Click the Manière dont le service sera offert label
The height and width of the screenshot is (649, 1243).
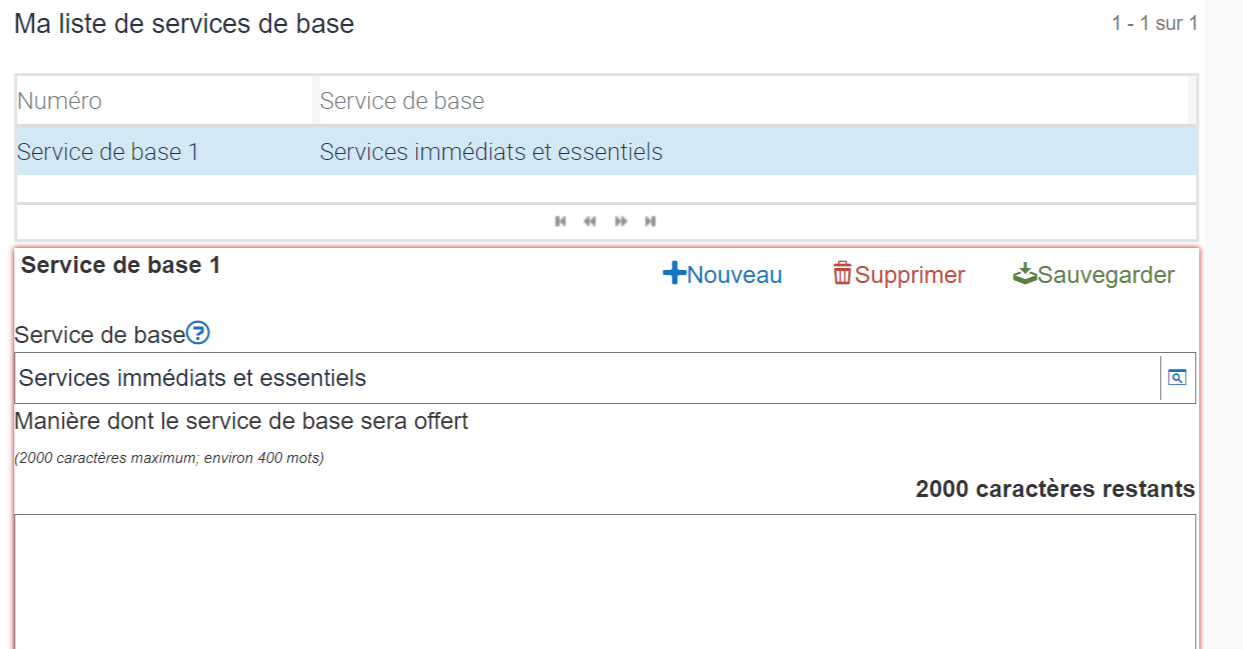(x=241, y=421)
